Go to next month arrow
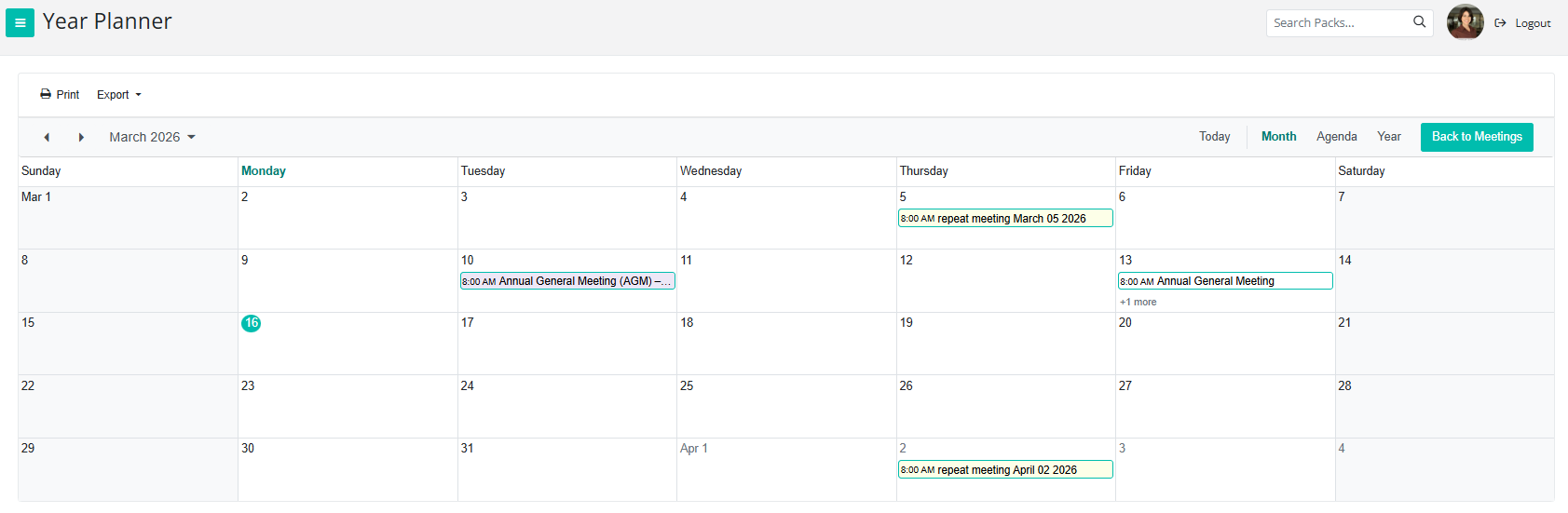1568x513 pixels. pos(81,137)
